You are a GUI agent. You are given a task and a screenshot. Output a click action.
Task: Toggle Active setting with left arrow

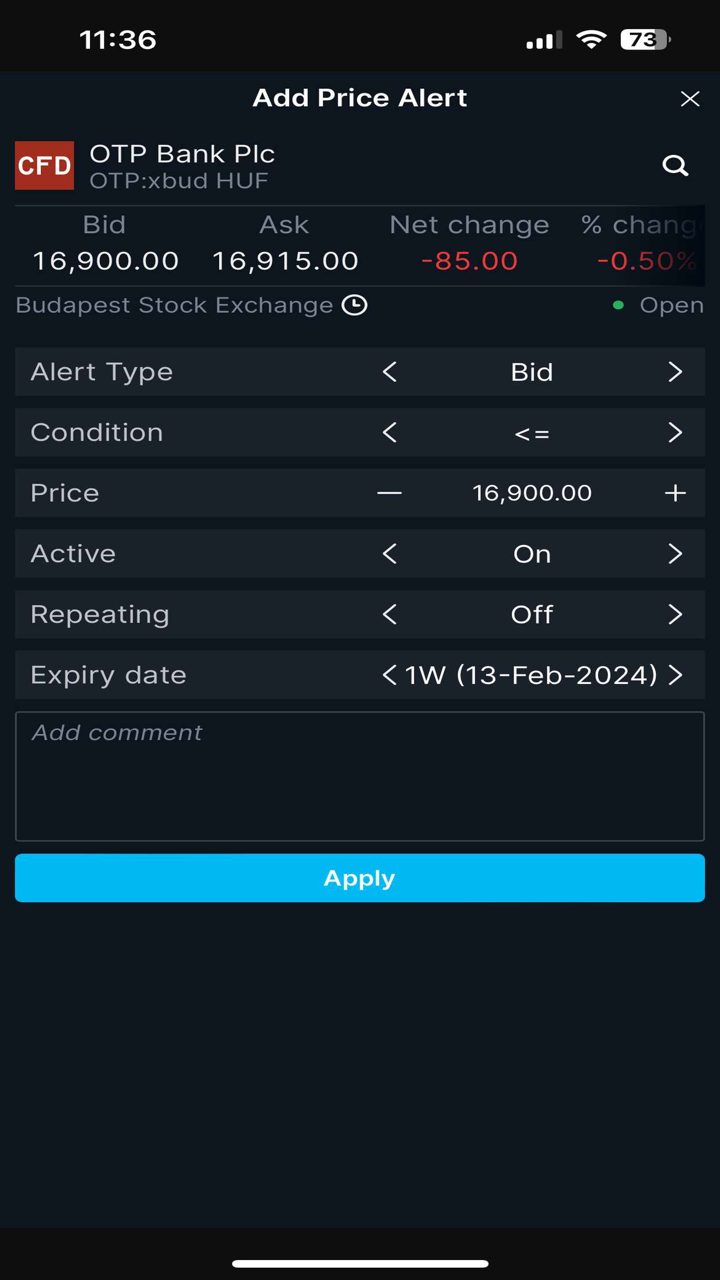[389, 554]
